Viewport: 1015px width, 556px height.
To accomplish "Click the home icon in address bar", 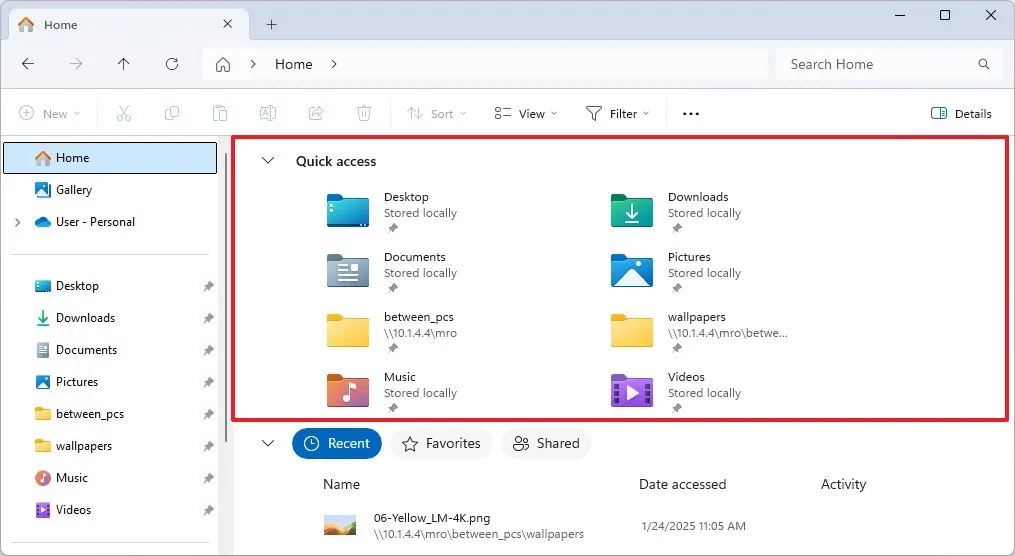I will coord(223,64).
